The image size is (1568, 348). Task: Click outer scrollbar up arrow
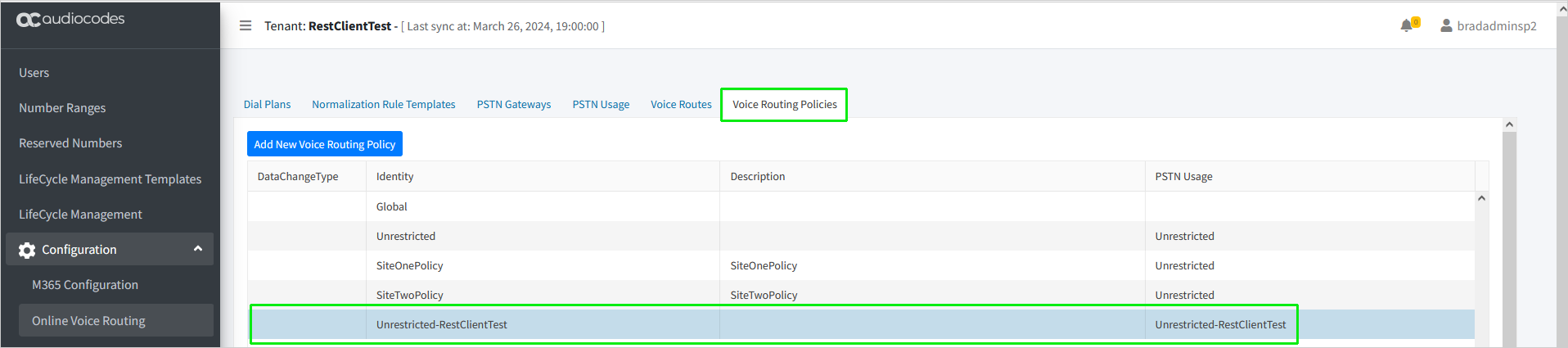click(x=1509, y=124)
